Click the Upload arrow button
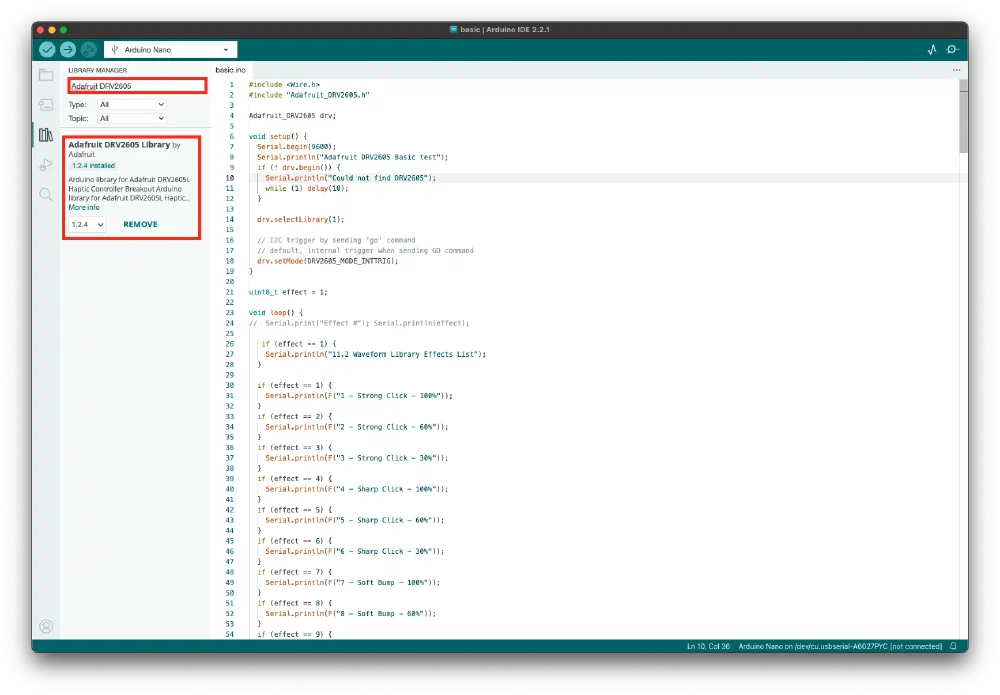Image resolution: width=1000 pixels, height=695 pixels. tap(68, 49)
